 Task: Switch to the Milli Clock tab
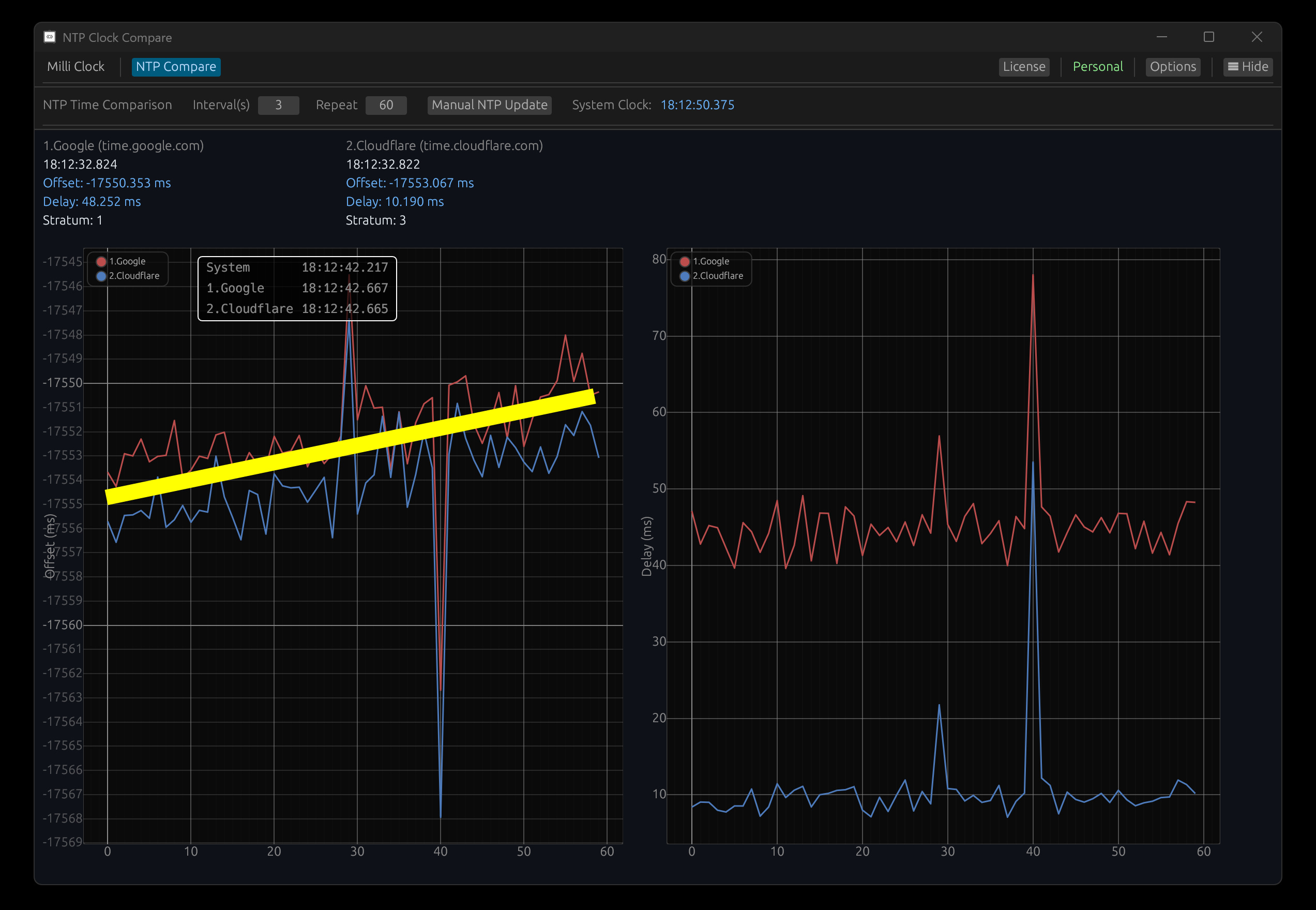76,67
